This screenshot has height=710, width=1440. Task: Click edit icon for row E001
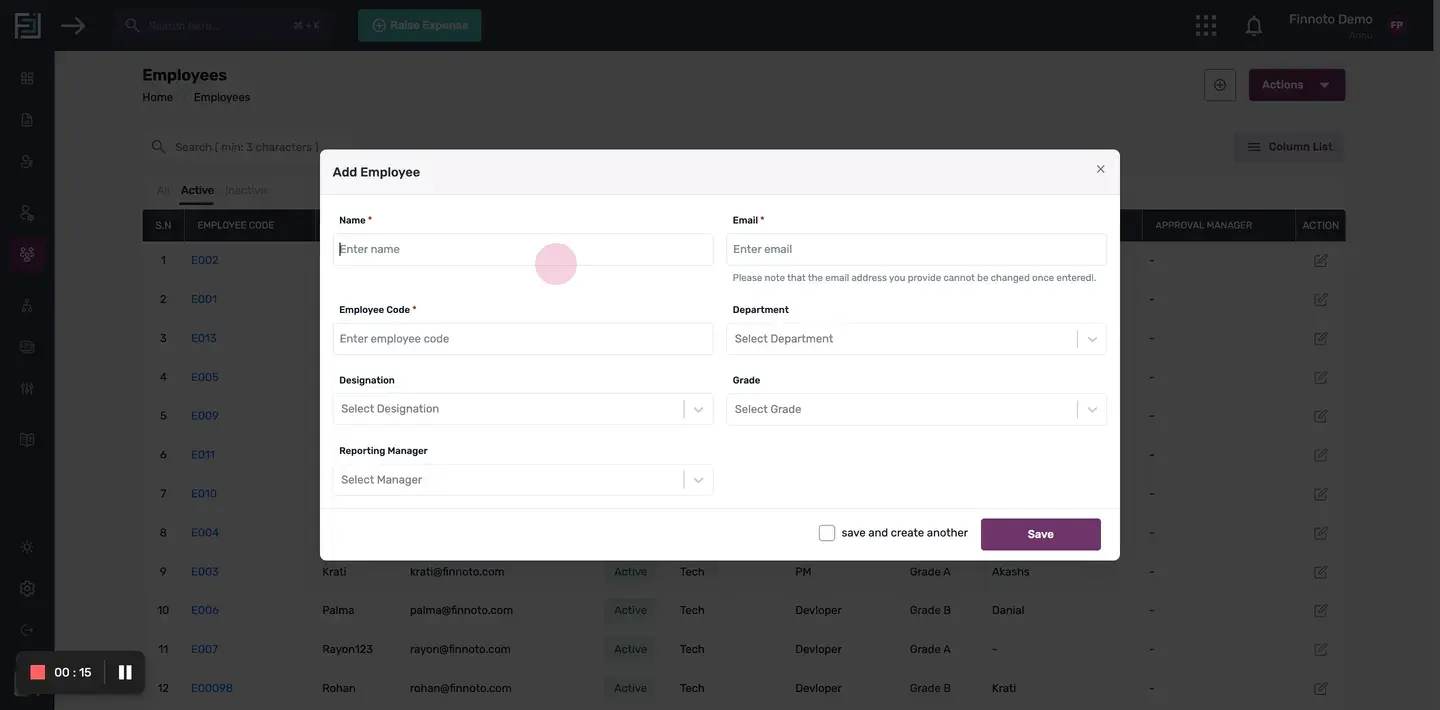[x=1320, y=299]
